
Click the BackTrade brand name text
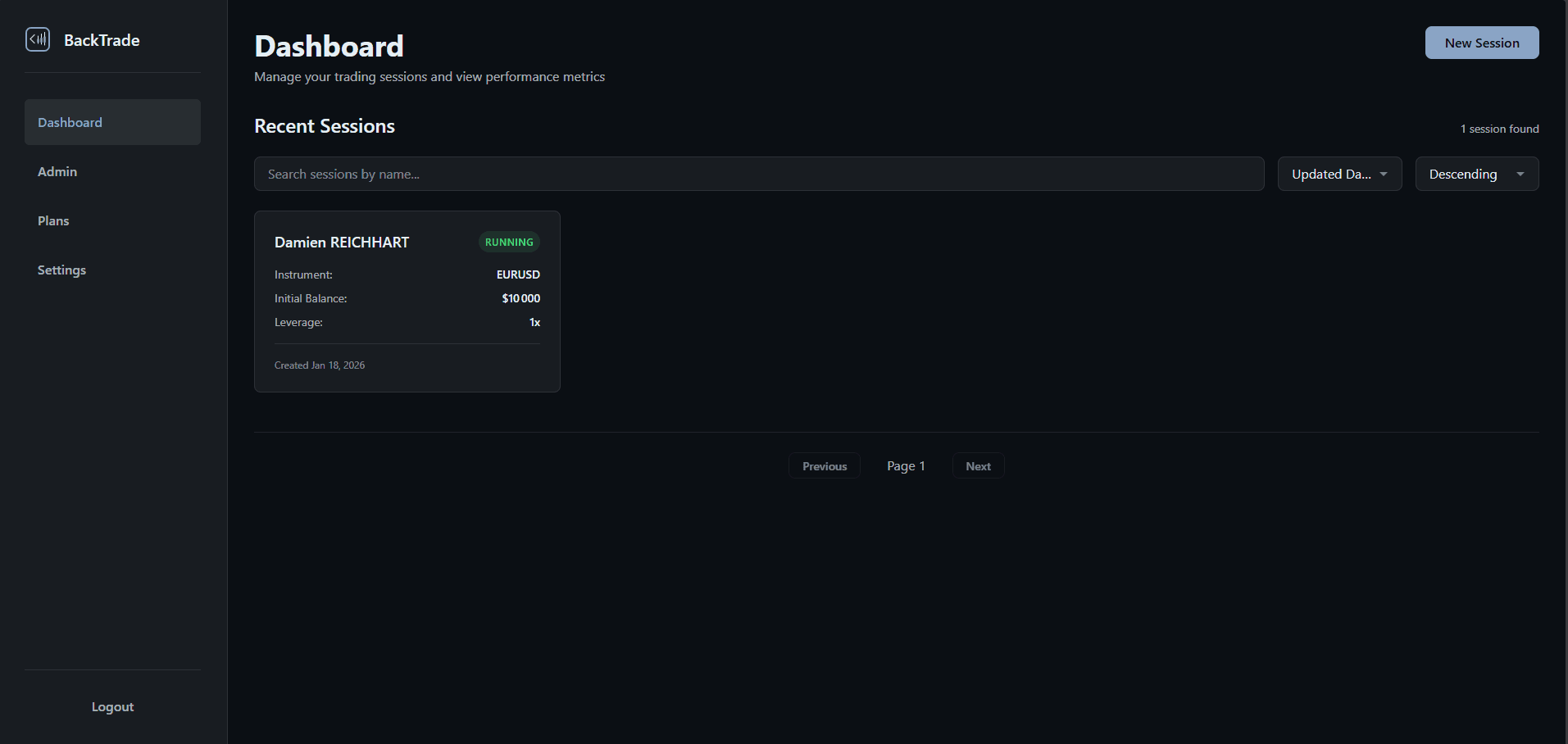pos(102,40)
